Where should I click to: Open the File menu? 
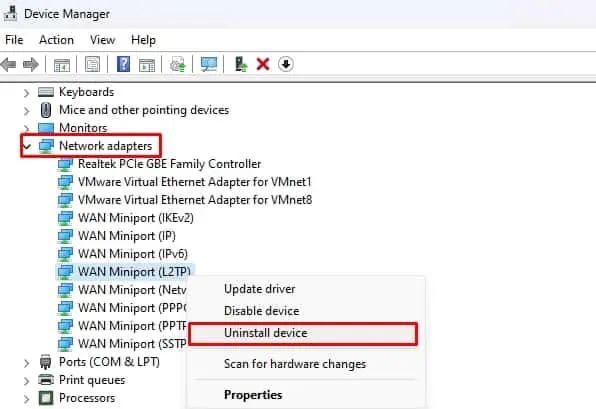pyautogui.click(x=14, y=40)
